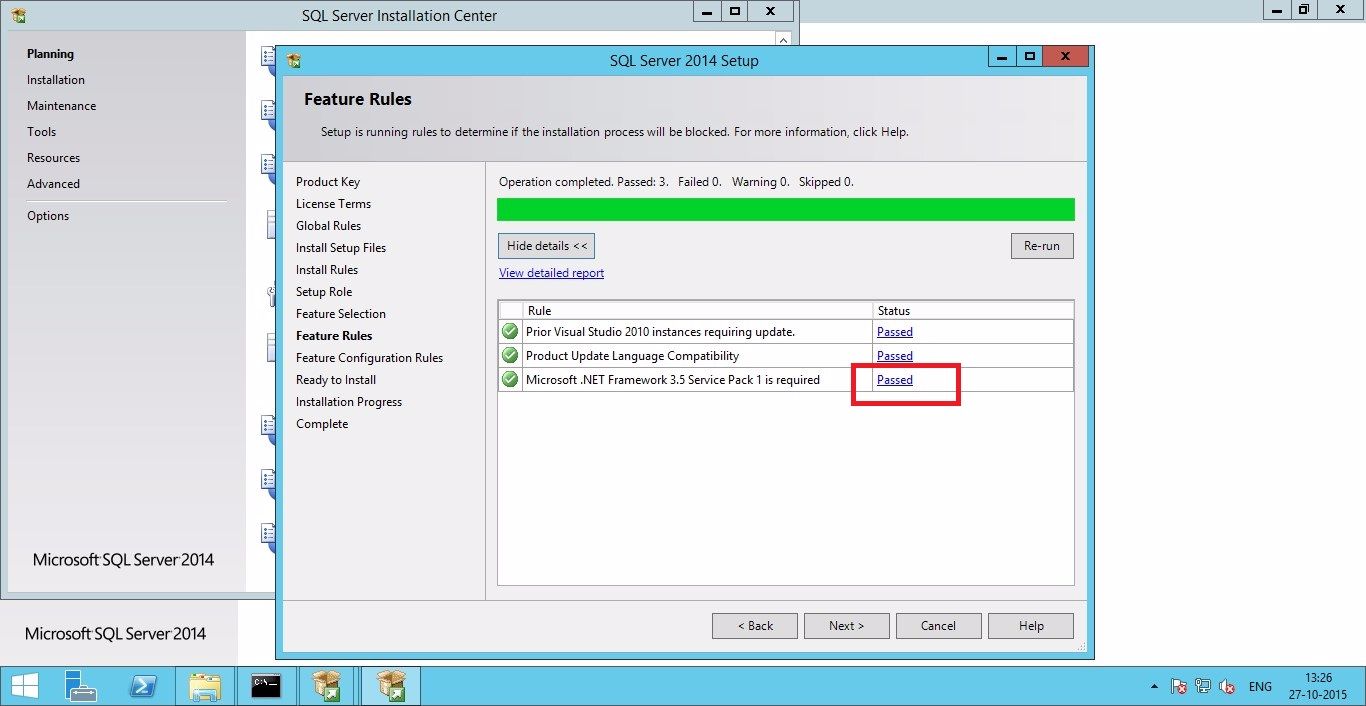Proceed with the Next button
Image resolution: width=1366 pixels, height=706 pixels.
pyautogui.click(x=847, y=626)
